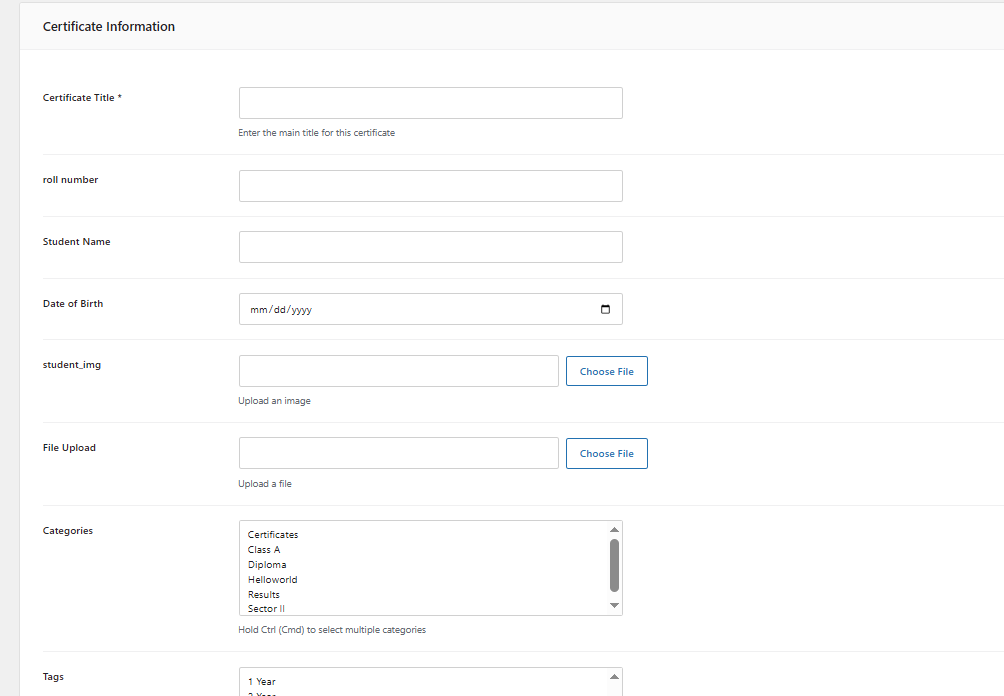Click 'Hold Ctrl (Cmd)' categories hint text

pyautogui.click(x=332, y=629)
